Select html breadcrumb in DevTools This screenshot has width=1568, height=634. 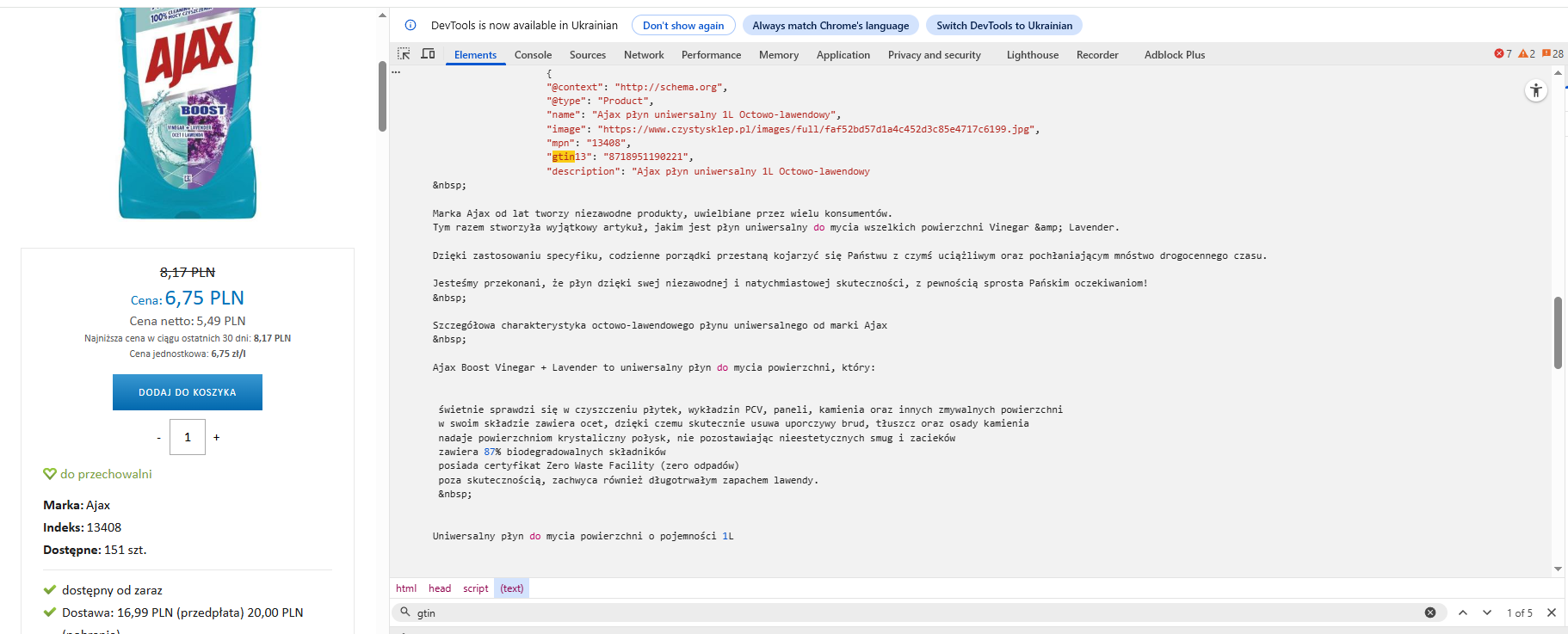(406, 588)
